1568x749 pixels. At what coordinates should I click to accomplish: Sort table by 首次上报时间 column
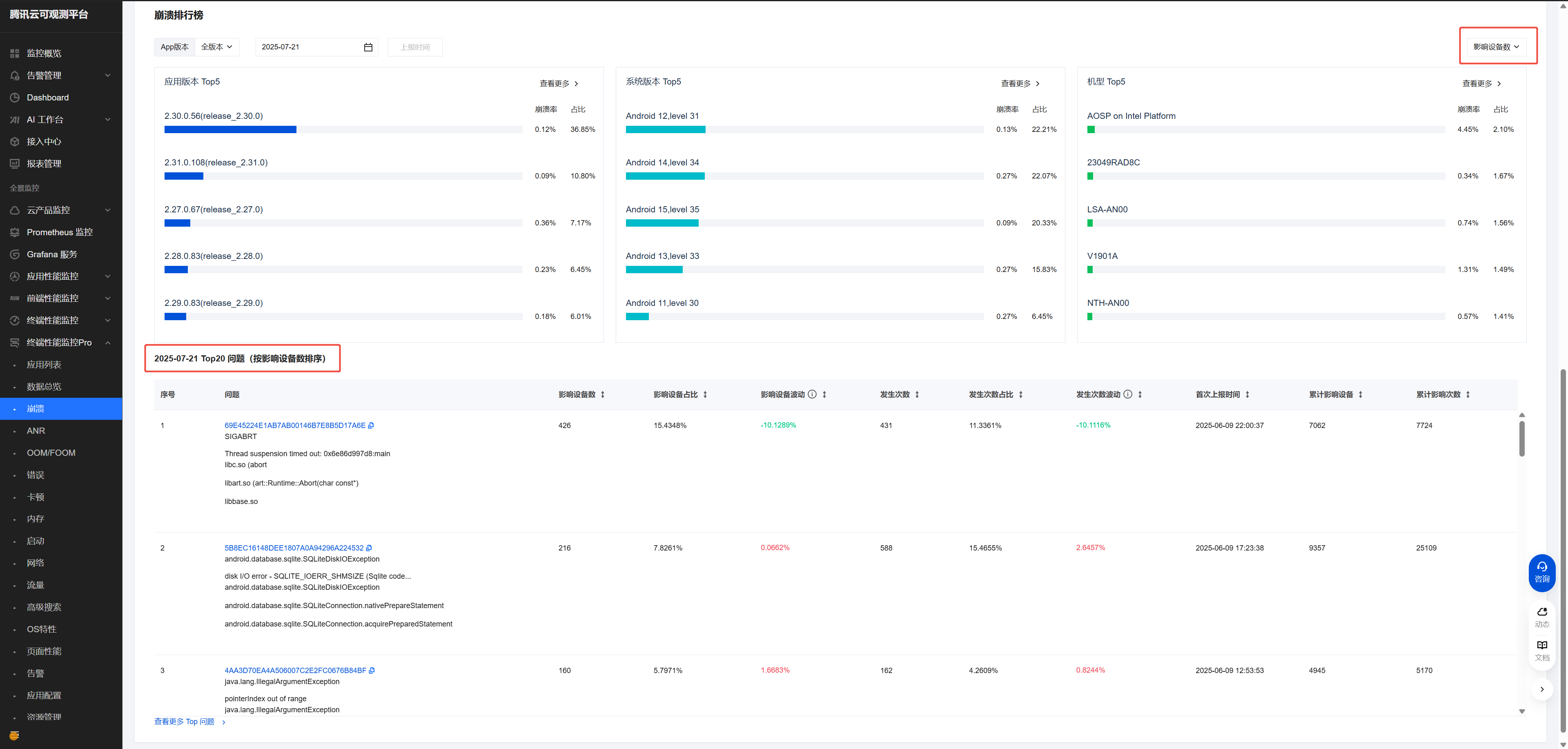pos(1247,395)
